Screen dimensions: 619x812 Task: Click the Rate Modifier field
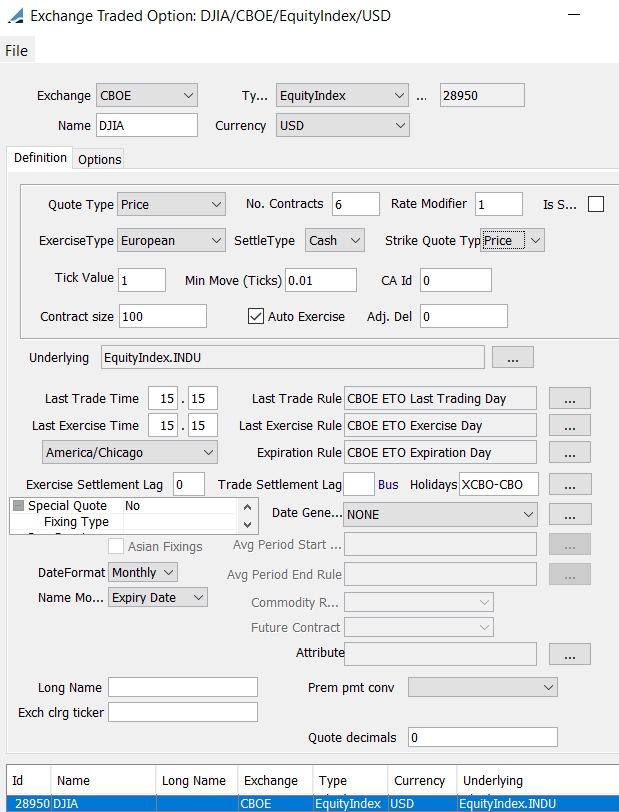(498, 205)
